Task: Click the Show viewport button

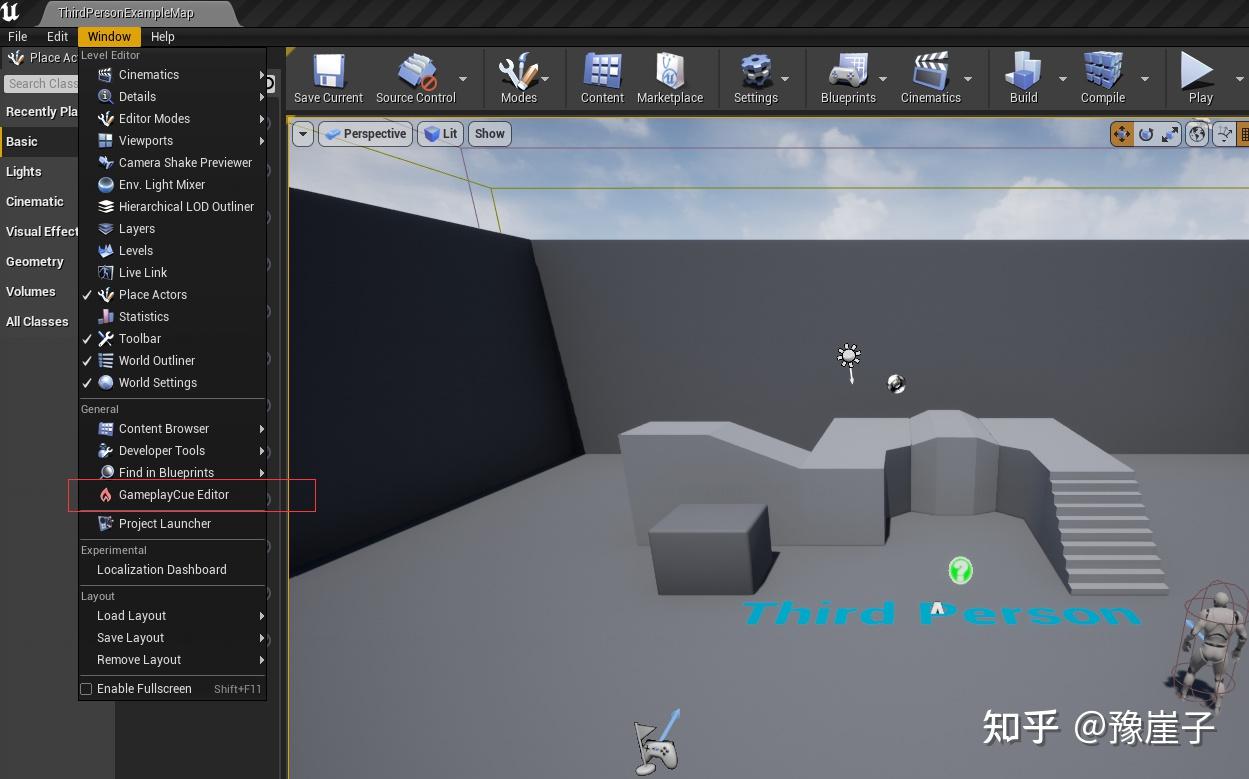Action: point(490,134)
